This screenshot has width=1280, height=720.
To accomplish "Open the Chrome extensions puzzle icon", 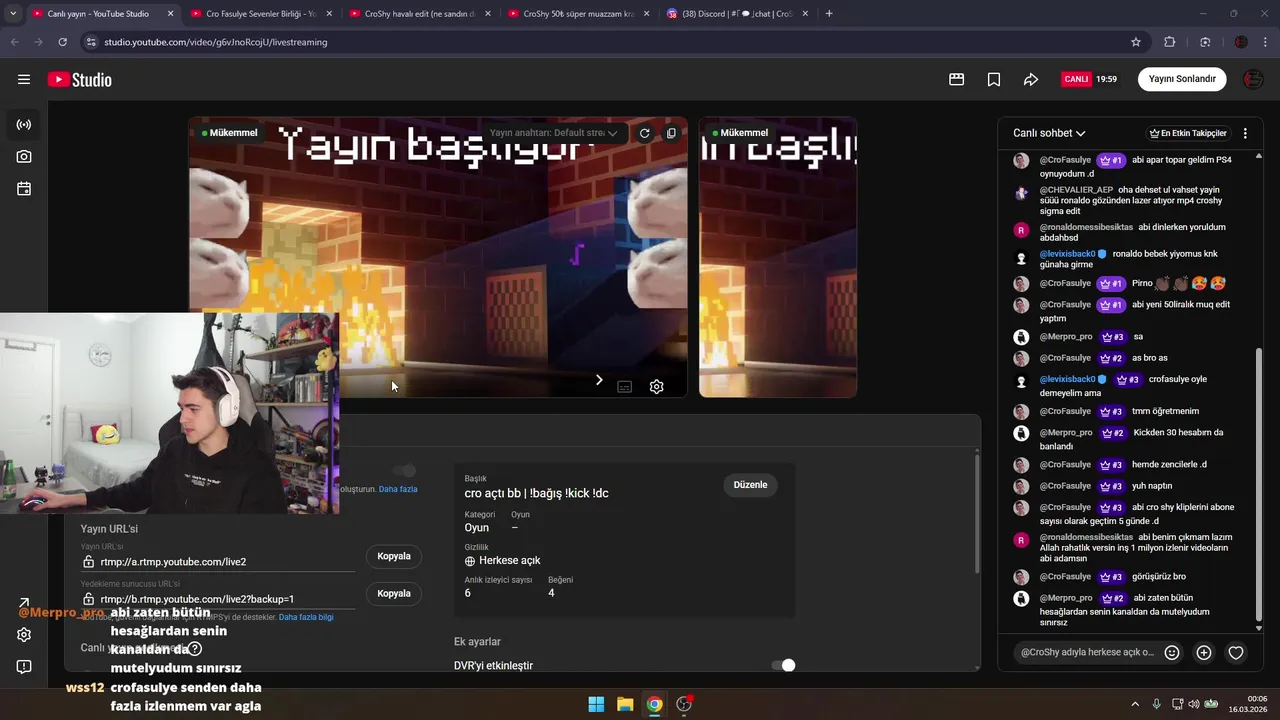I will coord(1170,42).
